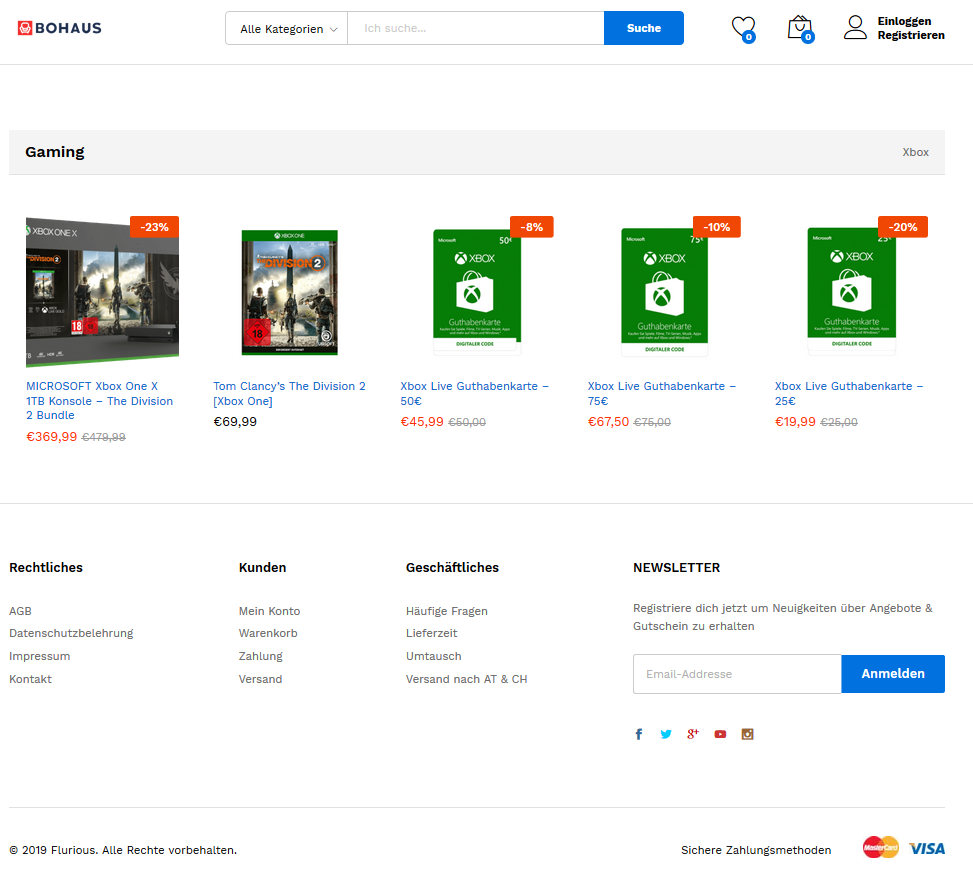973x874 pixels.
Task: Open the Xbox One X bundle thumbnail
Action: [102, 292]
